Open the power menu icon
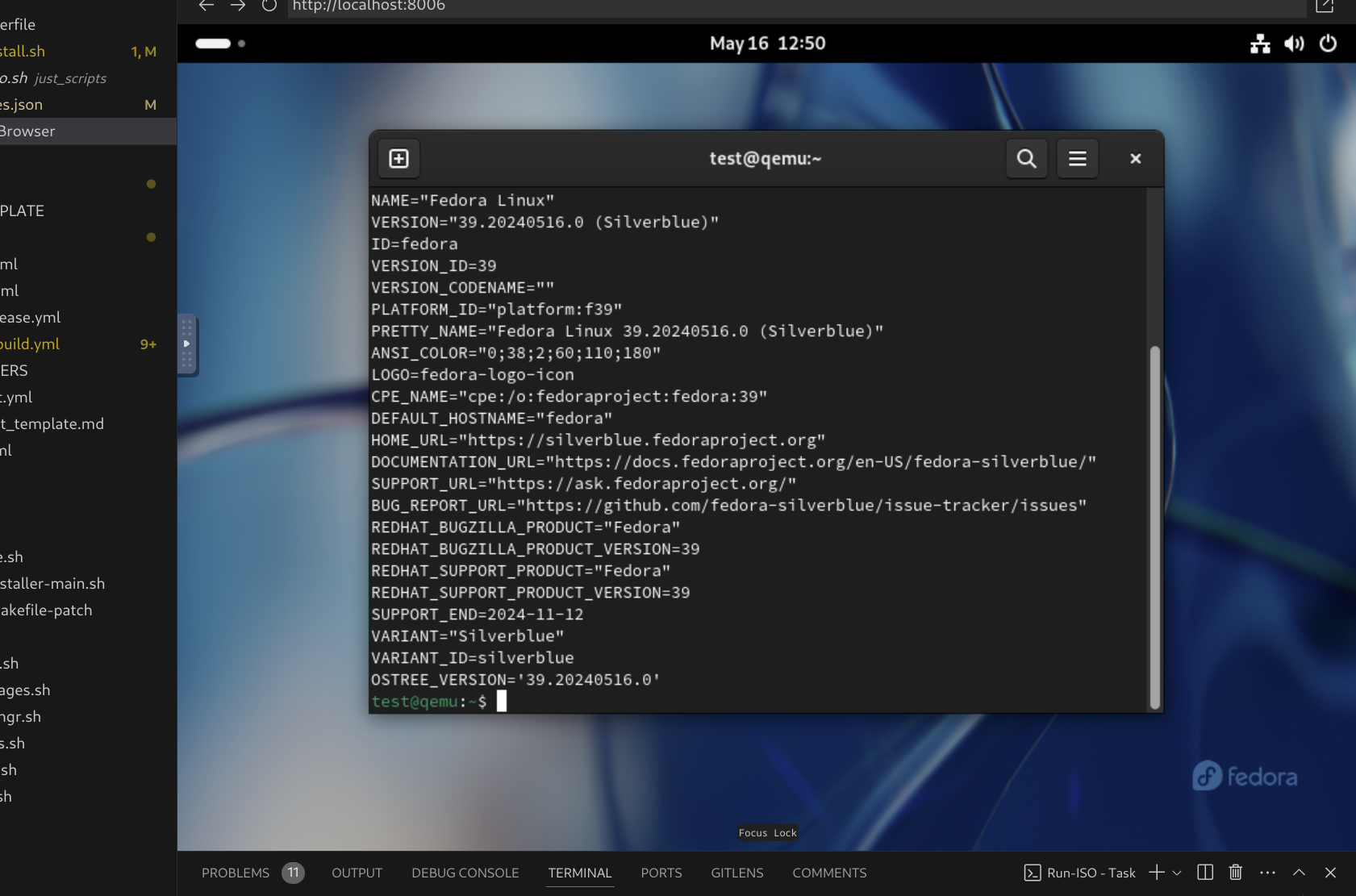The image size is (1356, 896). 1328,44
